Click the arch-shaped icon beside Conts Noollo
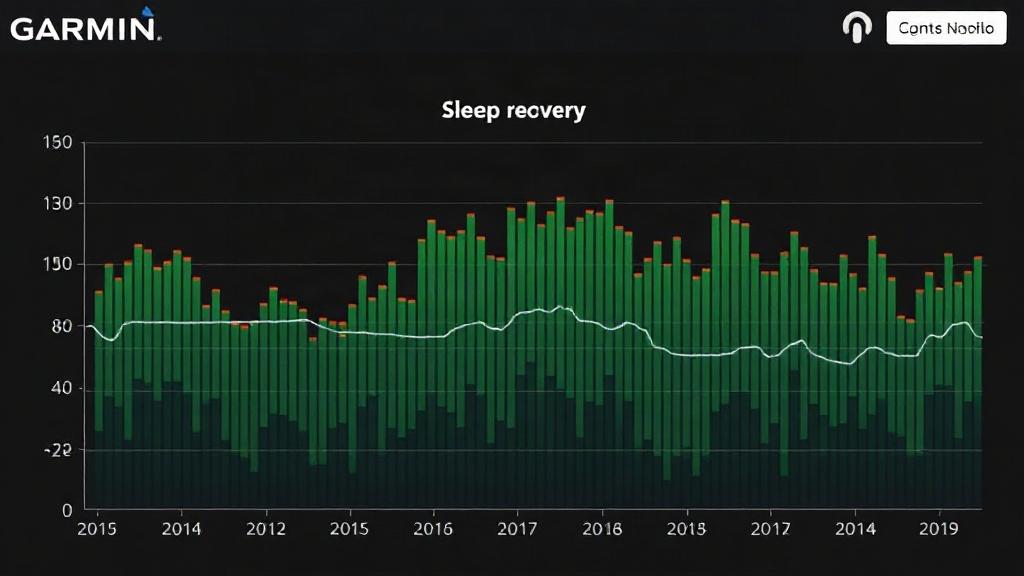Screen dimensions: 1024x576 pos(857,27)
